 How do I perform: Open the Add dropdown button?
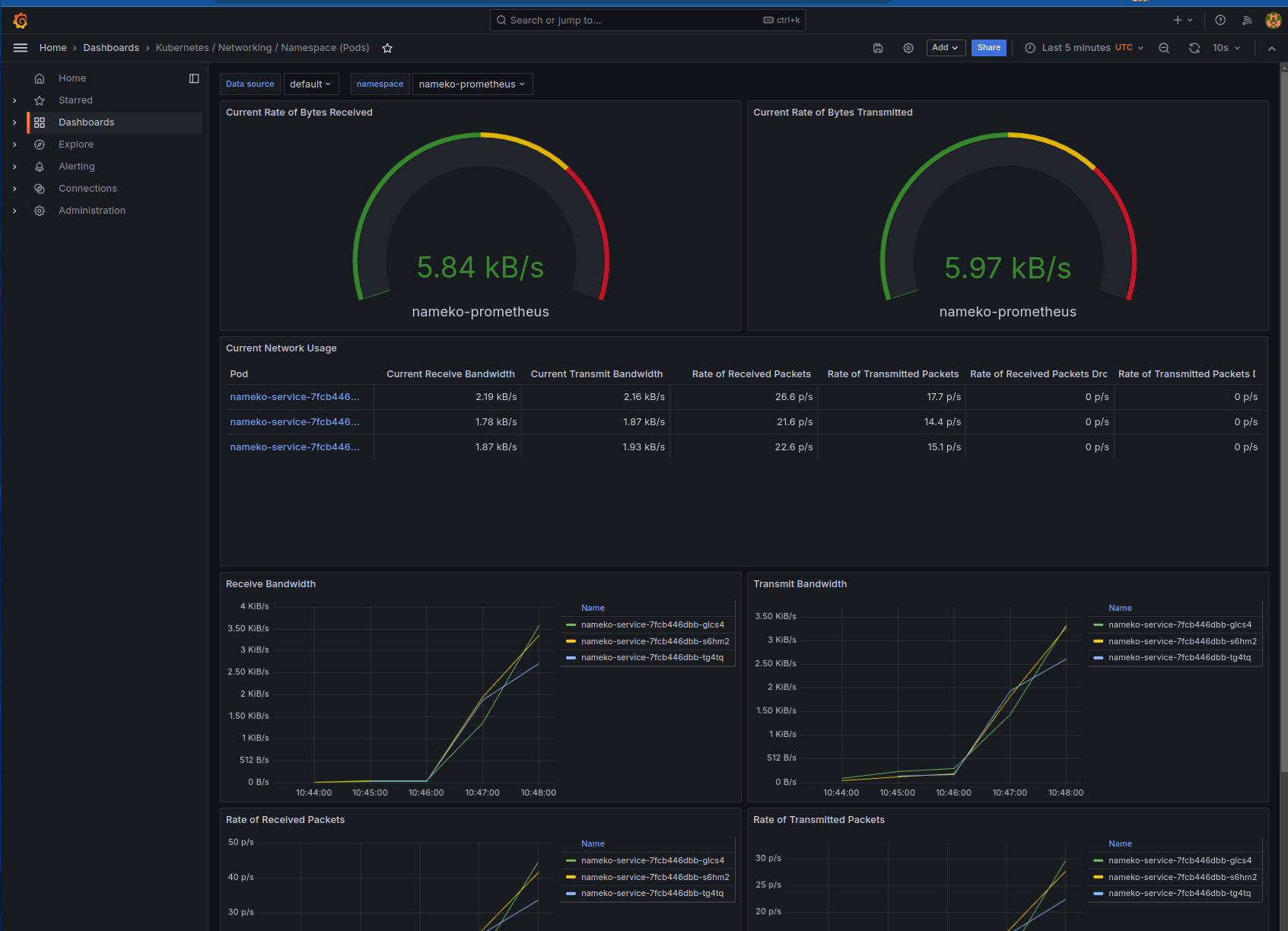(946, 48)
